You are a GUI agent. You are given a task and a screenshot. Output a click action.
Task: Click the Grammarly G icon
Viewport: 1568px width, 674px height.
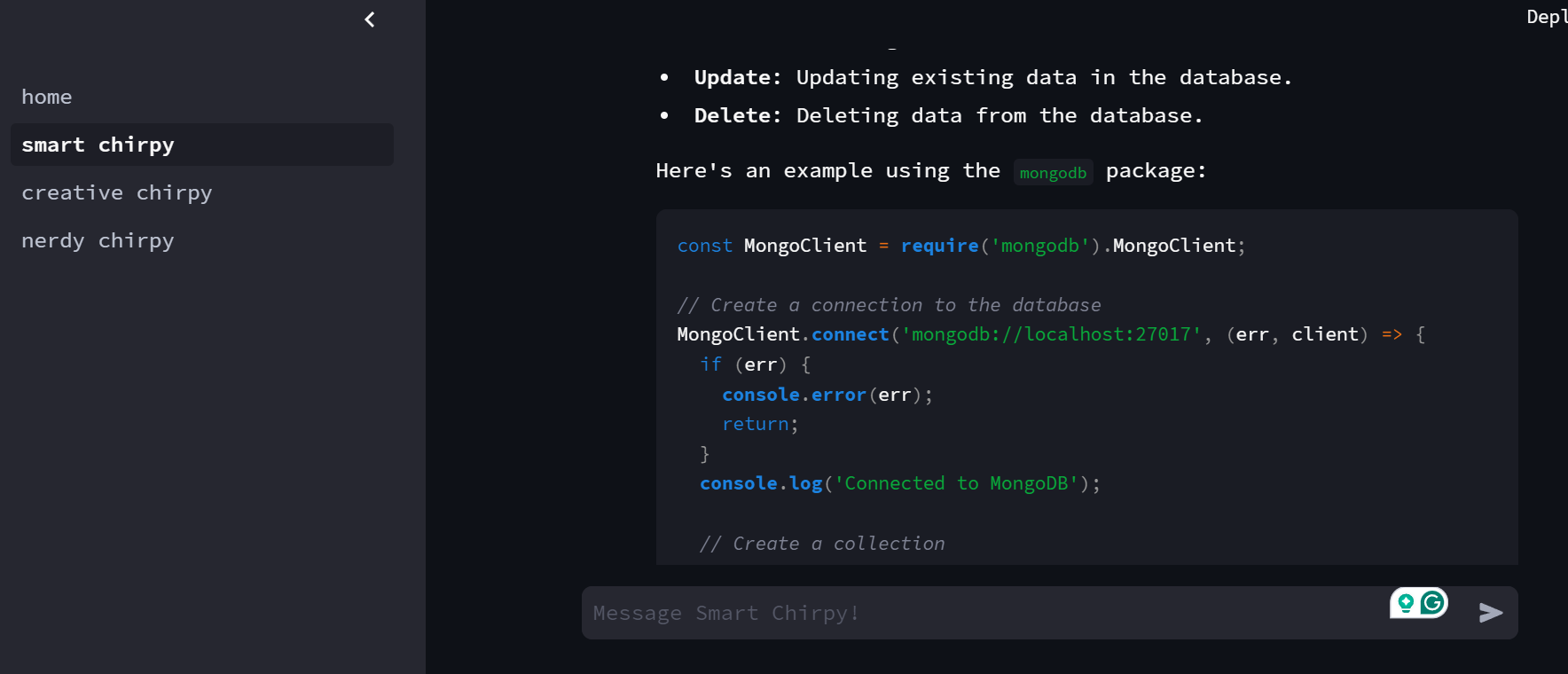(x=1432, y=603)
